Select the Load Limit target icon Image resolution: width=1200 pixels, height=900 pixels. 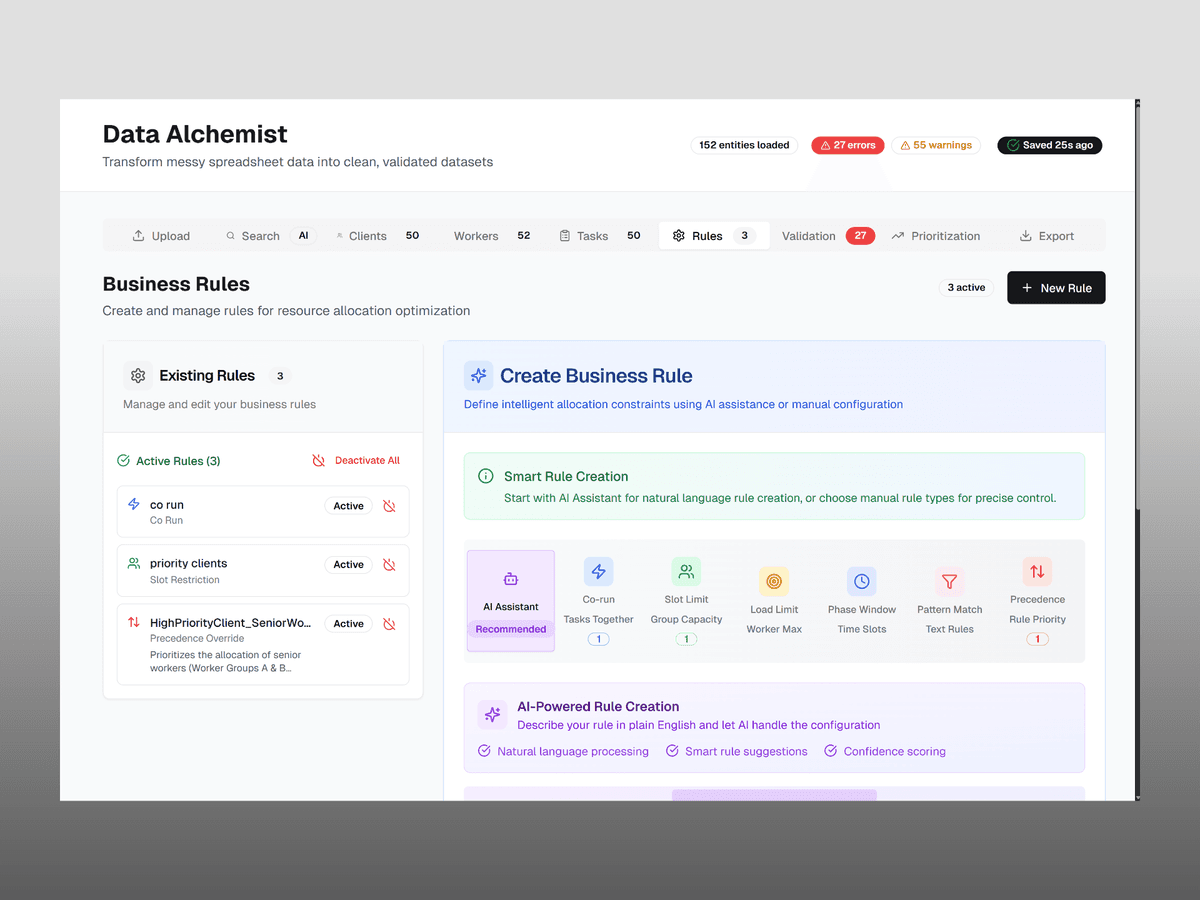(x=774, y=581)
